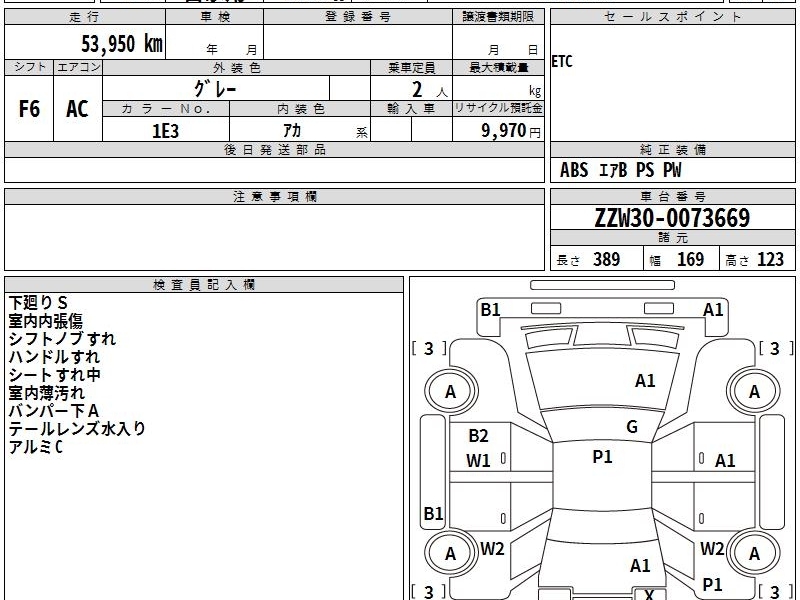Click chassis number ZZW30-0073669
Viewport: 800px width, 600px height.
point(672,218)
